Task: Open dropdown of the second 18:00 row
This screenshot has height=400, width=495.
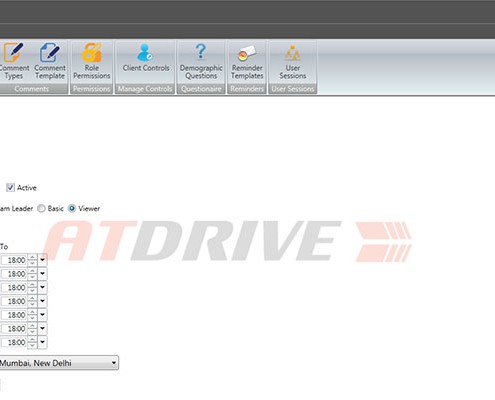Action: tap(42, 273)
